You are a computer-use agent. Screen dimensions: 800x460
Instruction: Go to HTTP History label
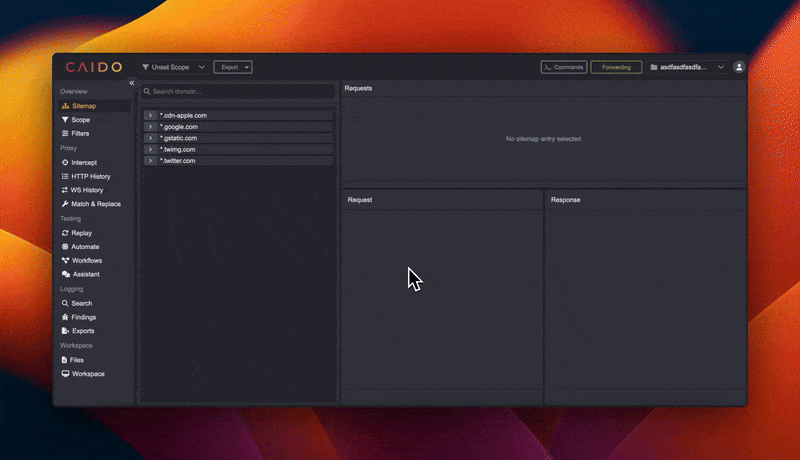click(91, 176)
